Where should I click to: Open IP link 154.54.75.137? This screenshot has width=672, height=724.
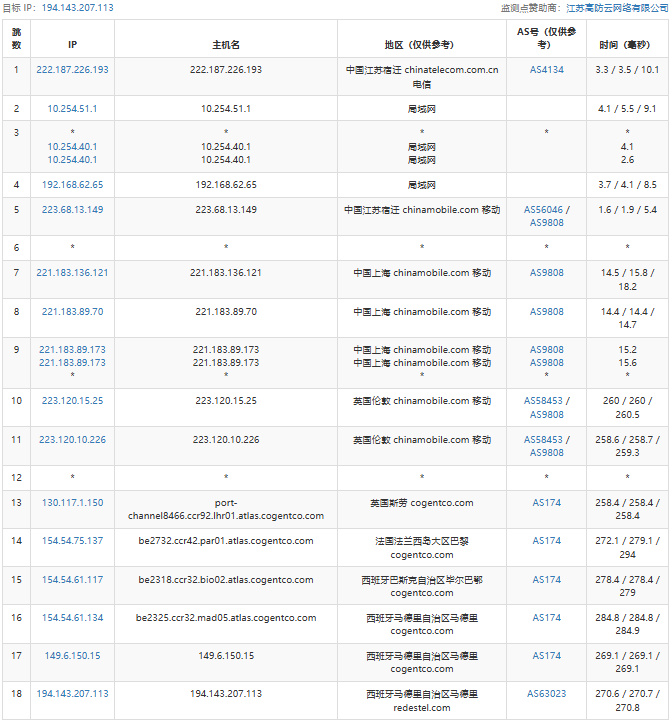(73, 541)
